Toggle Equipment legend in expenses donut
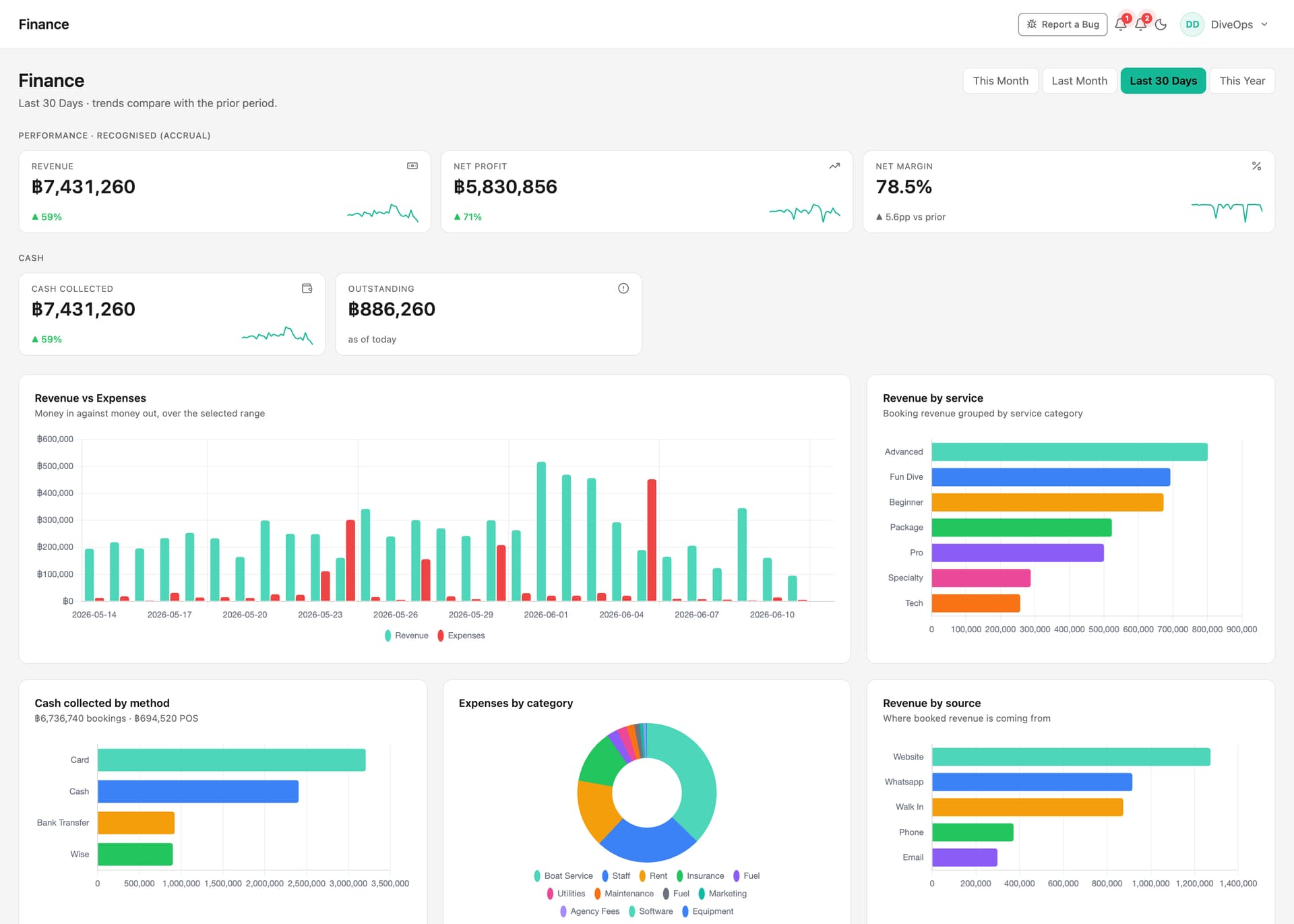The width and height of the screenshot is (1294, 924). (x=708, y=911)
